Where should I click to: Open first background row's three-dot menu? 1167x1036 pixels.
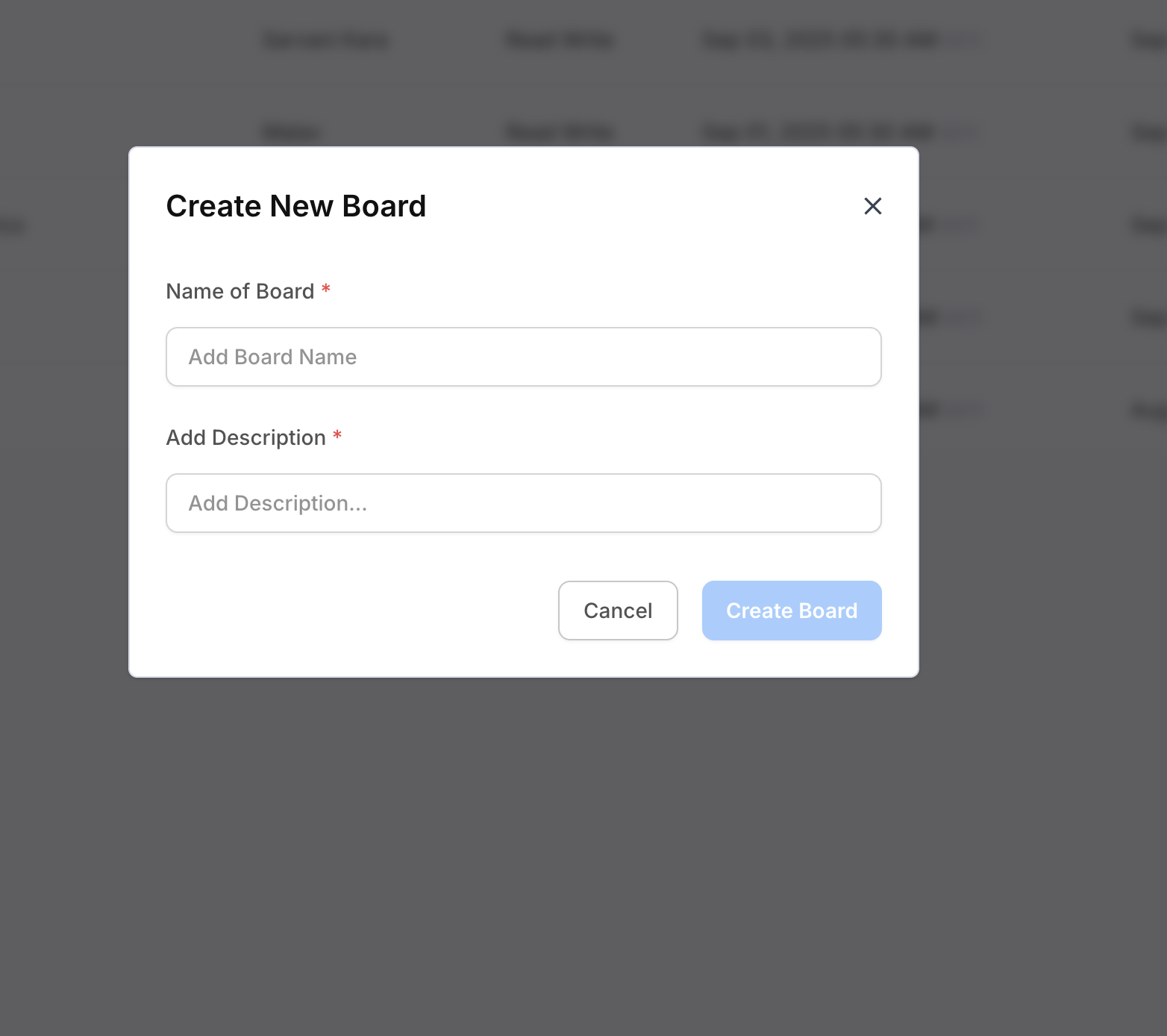tap(964, 40)
